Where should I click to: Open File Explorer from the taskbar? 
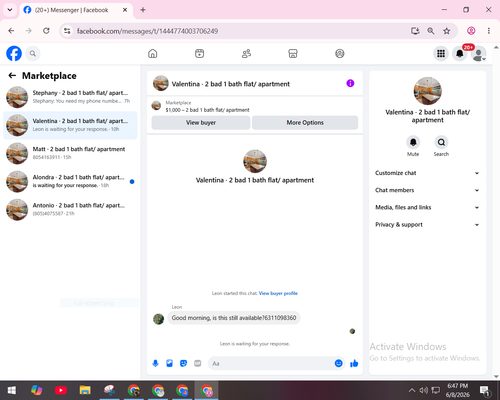coord(85,390)
